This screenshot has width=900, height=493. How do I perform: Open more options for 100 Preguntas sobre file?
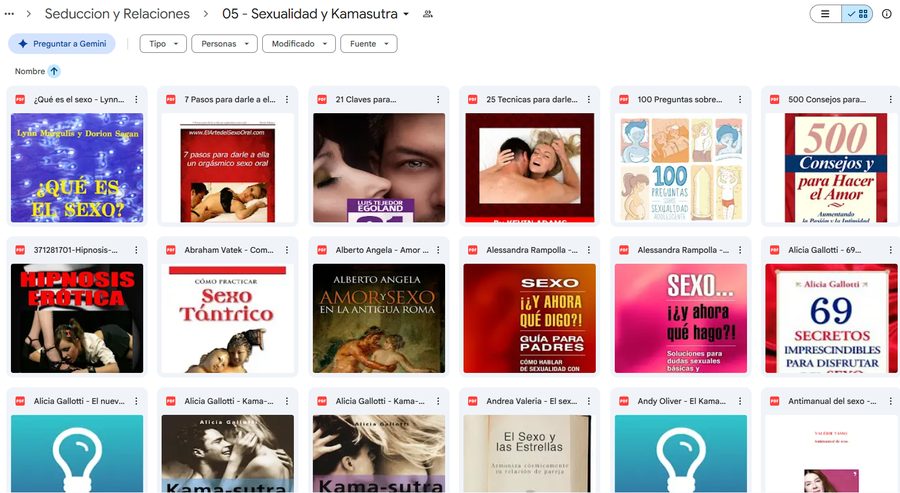click(x=740, y=99)
